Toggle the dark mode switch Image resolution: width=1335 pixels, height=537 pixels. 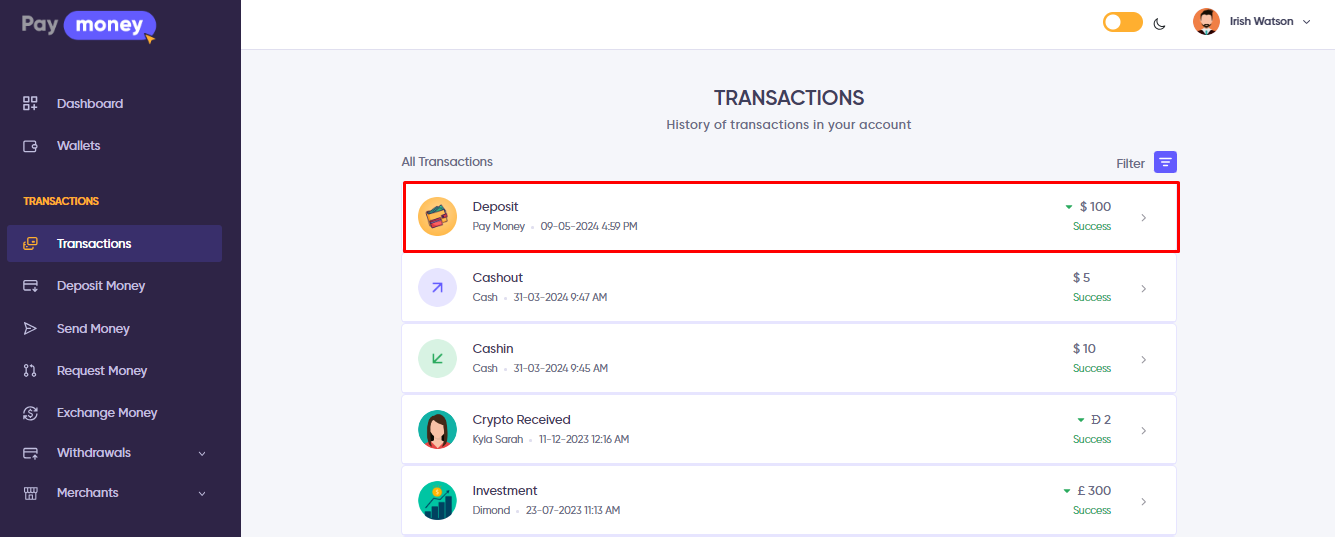tap(1122, 22)
